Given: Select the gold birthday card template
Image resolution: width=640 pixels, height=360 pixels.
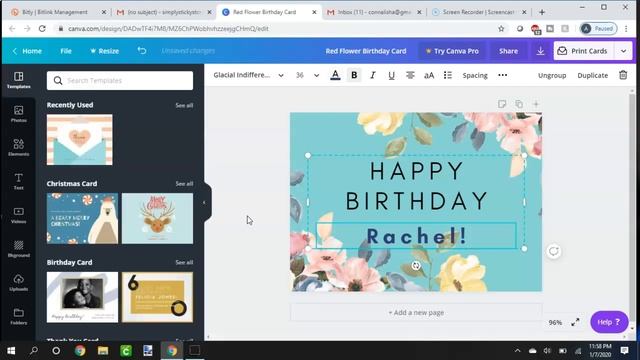Looking at the screenshot, I should point(158,297).
